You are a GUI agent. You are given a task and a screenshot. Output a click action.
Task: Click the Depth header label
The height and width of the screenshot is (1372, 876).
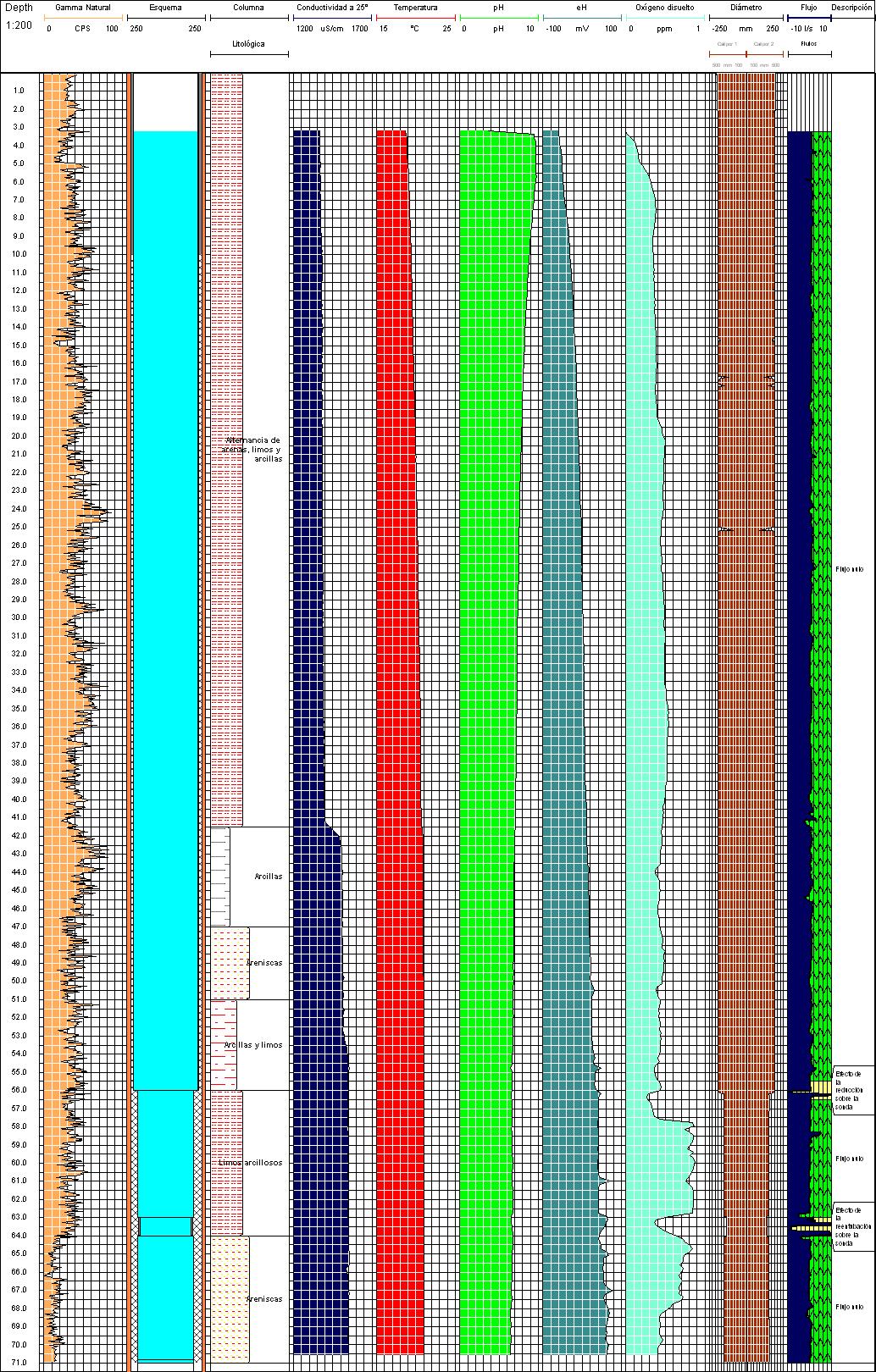pos(19,8)
